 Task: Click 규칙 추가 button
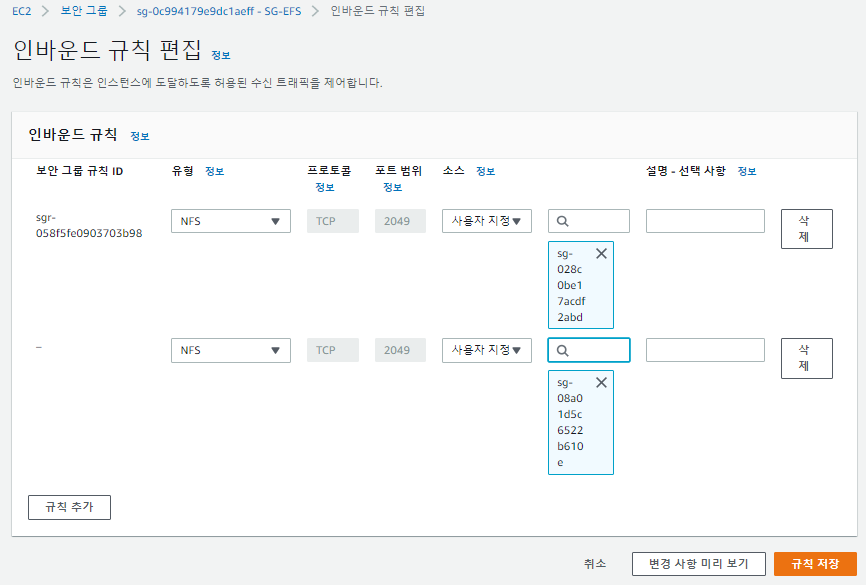(x=70, y=507)
